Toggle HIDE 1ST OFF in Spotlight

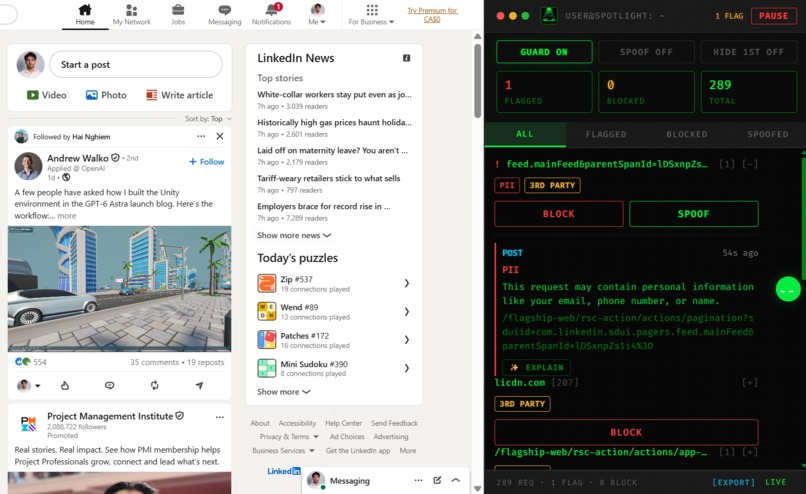coord(748,52)
